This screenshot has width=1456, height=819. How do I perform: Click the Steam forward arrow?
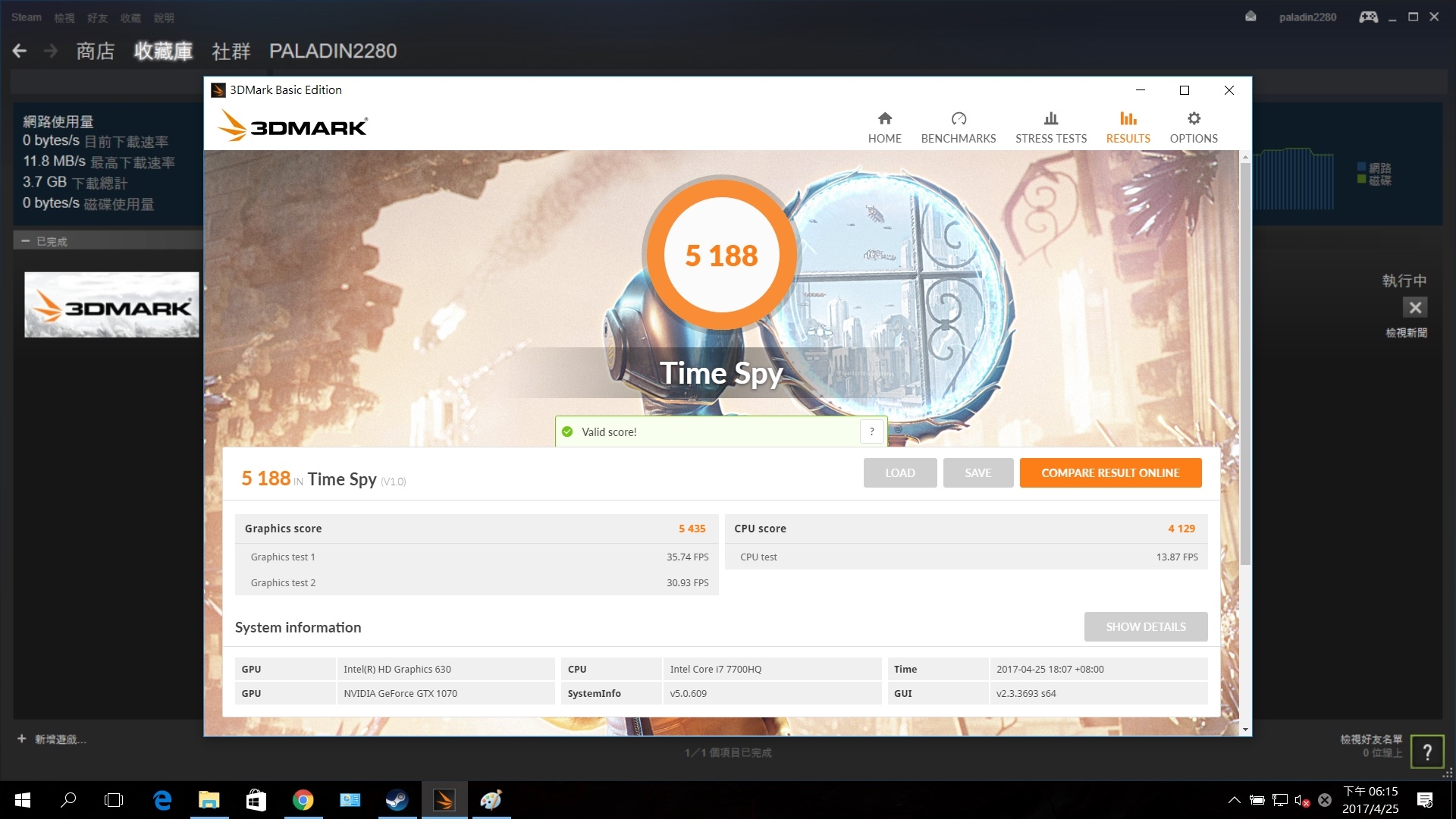click(51, 51)
